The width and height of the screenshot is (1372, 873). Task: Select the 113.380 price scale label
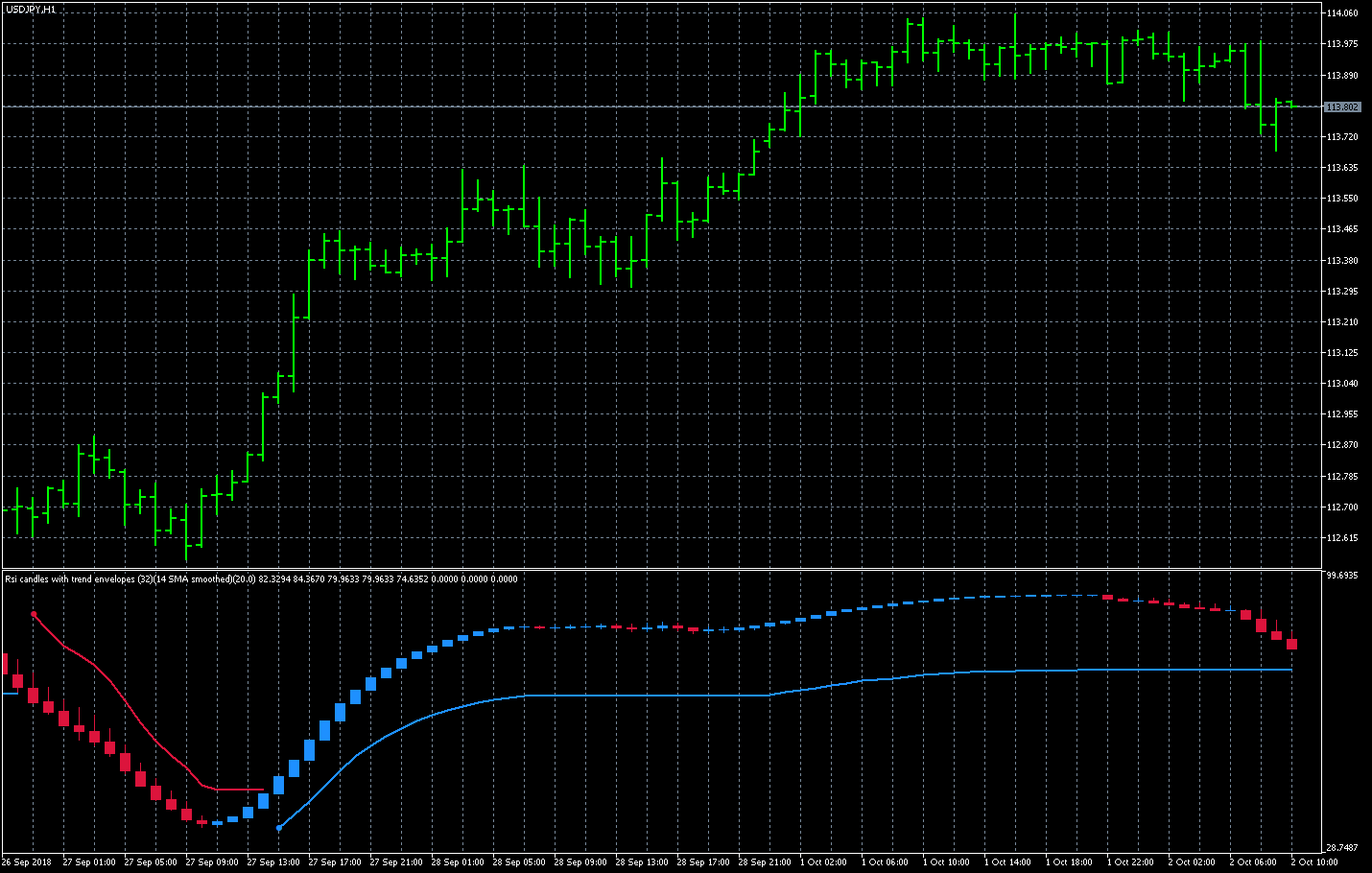click(1342, 260)
